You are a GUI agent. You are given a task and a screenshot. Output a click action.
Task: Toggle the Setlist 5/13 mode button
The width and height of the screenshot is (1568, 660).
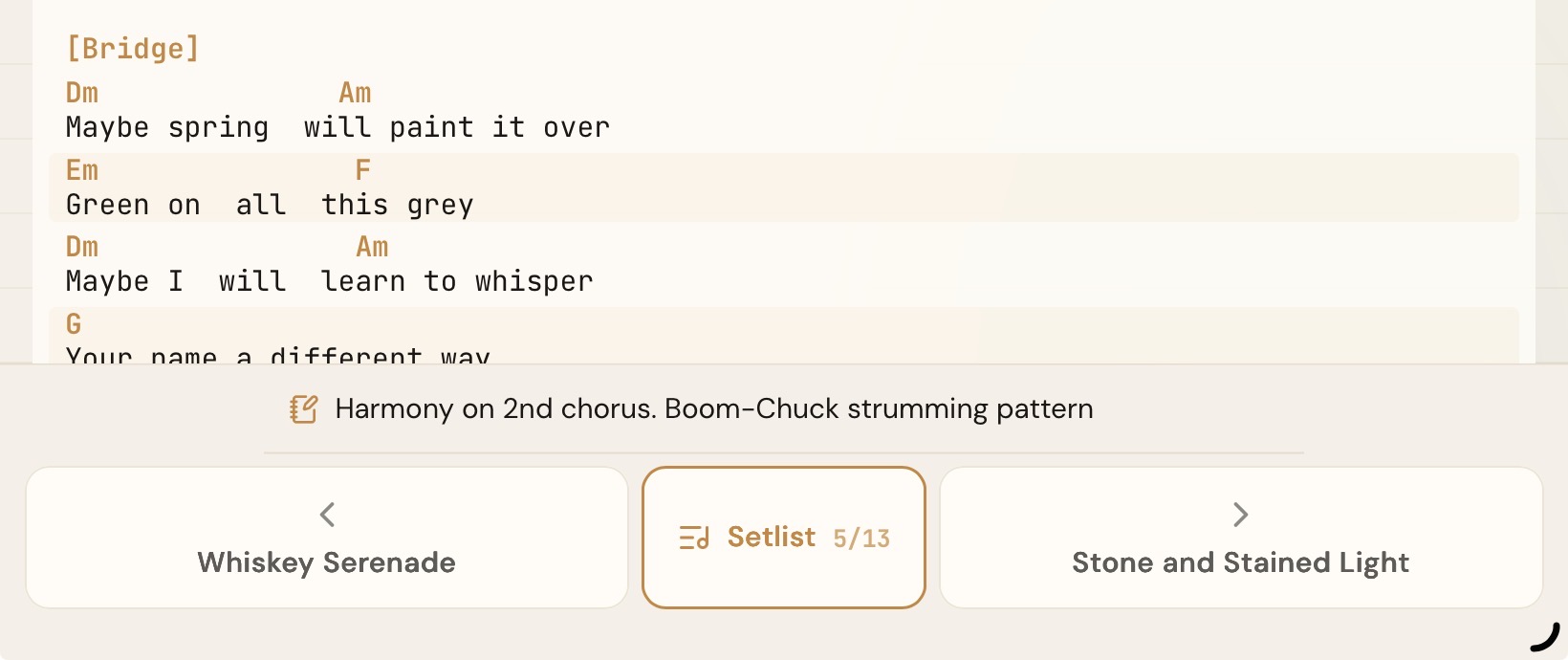coord(783,537)
